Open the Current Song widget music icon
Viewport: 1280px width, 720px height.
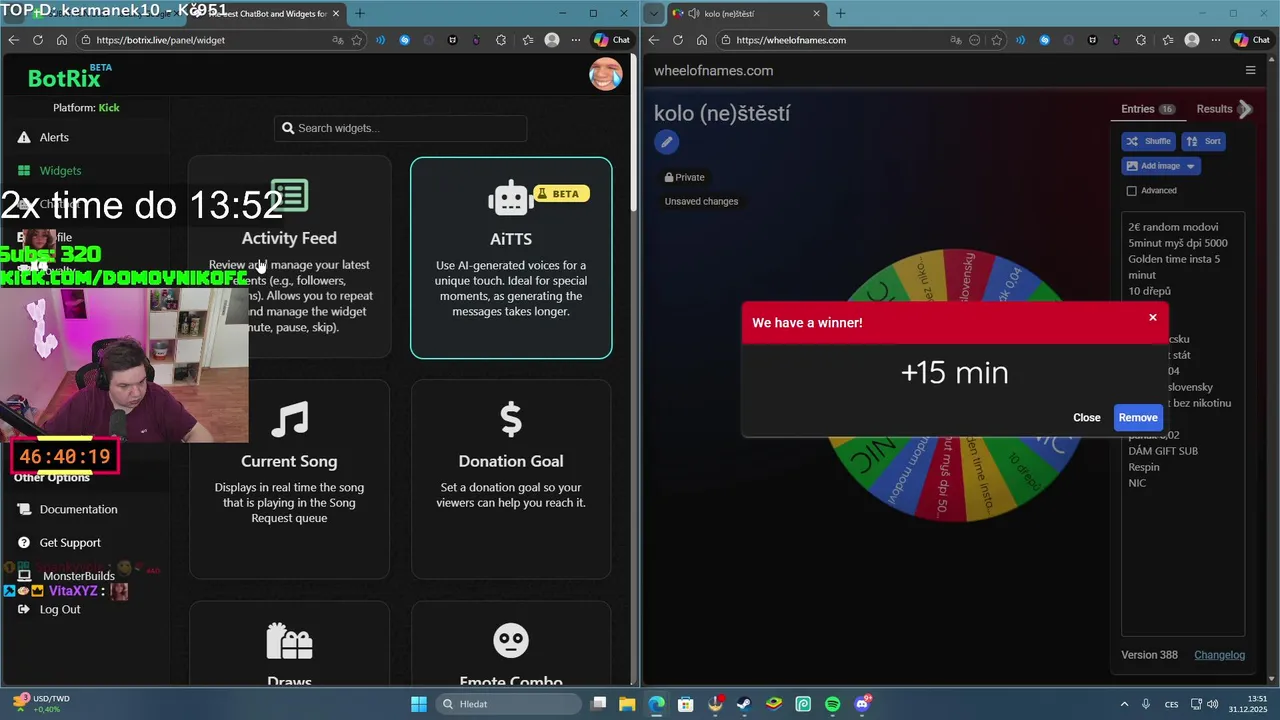pyautogui.click(x=289, y=420)
